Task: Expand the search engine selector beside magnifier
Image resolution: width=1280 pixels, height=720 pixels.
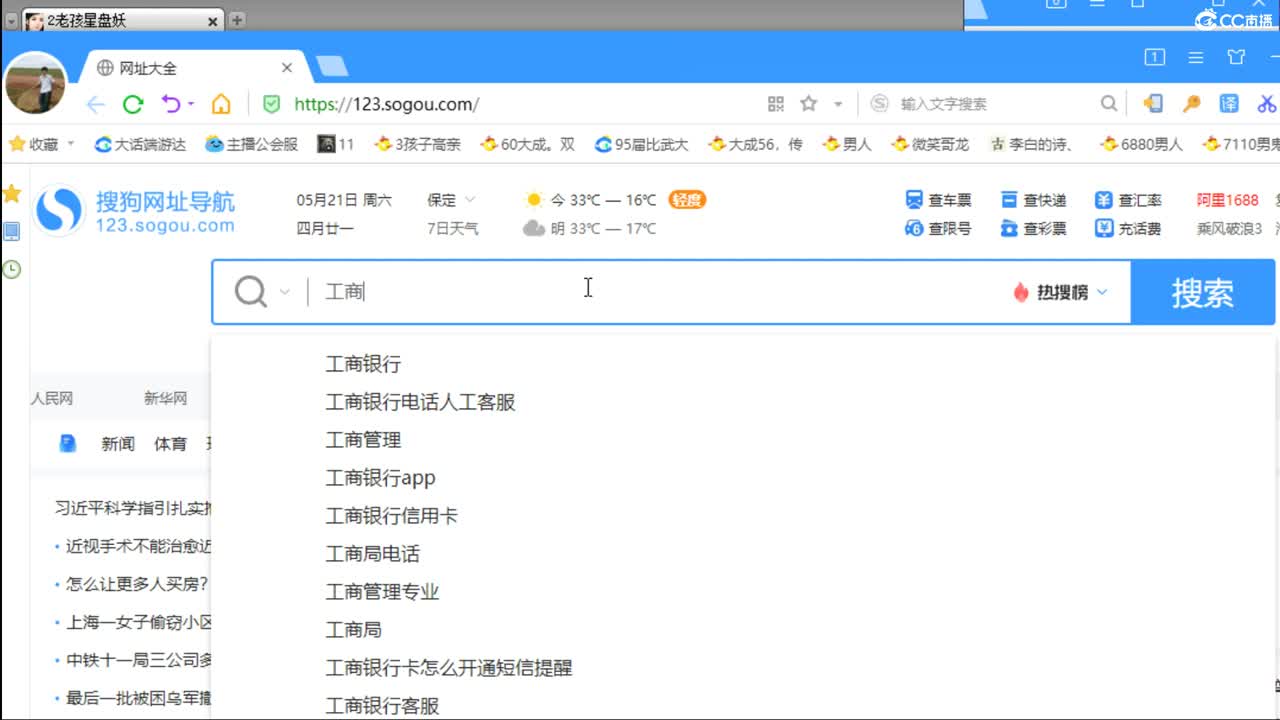Action: pyautogui.click(x=285, y=292)
